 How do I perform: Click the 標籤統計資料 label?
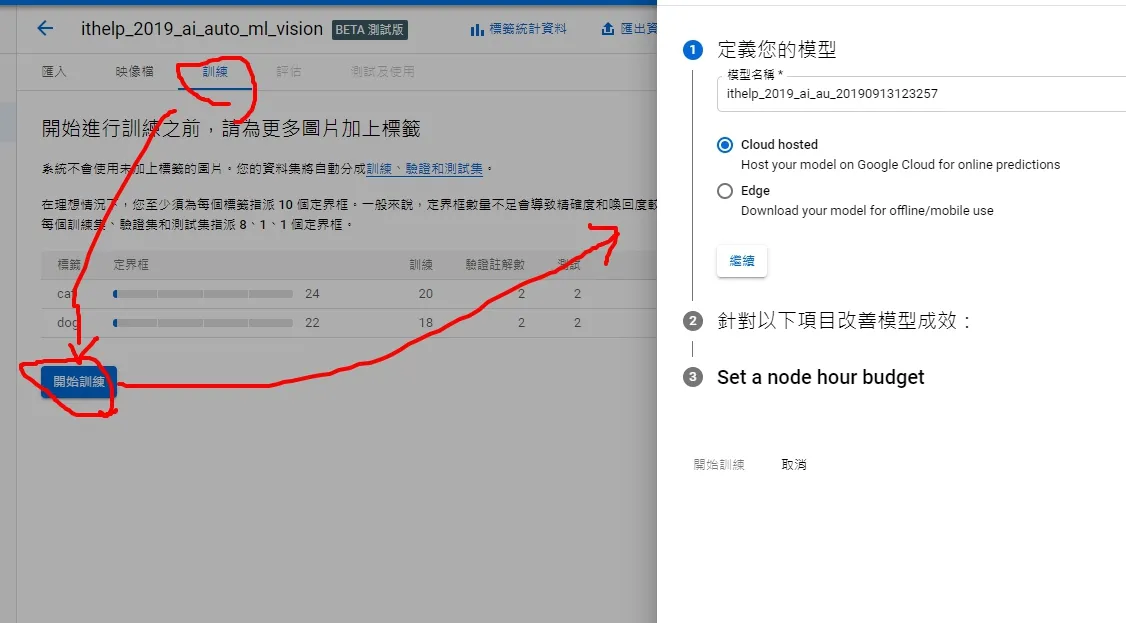point(528,29)
